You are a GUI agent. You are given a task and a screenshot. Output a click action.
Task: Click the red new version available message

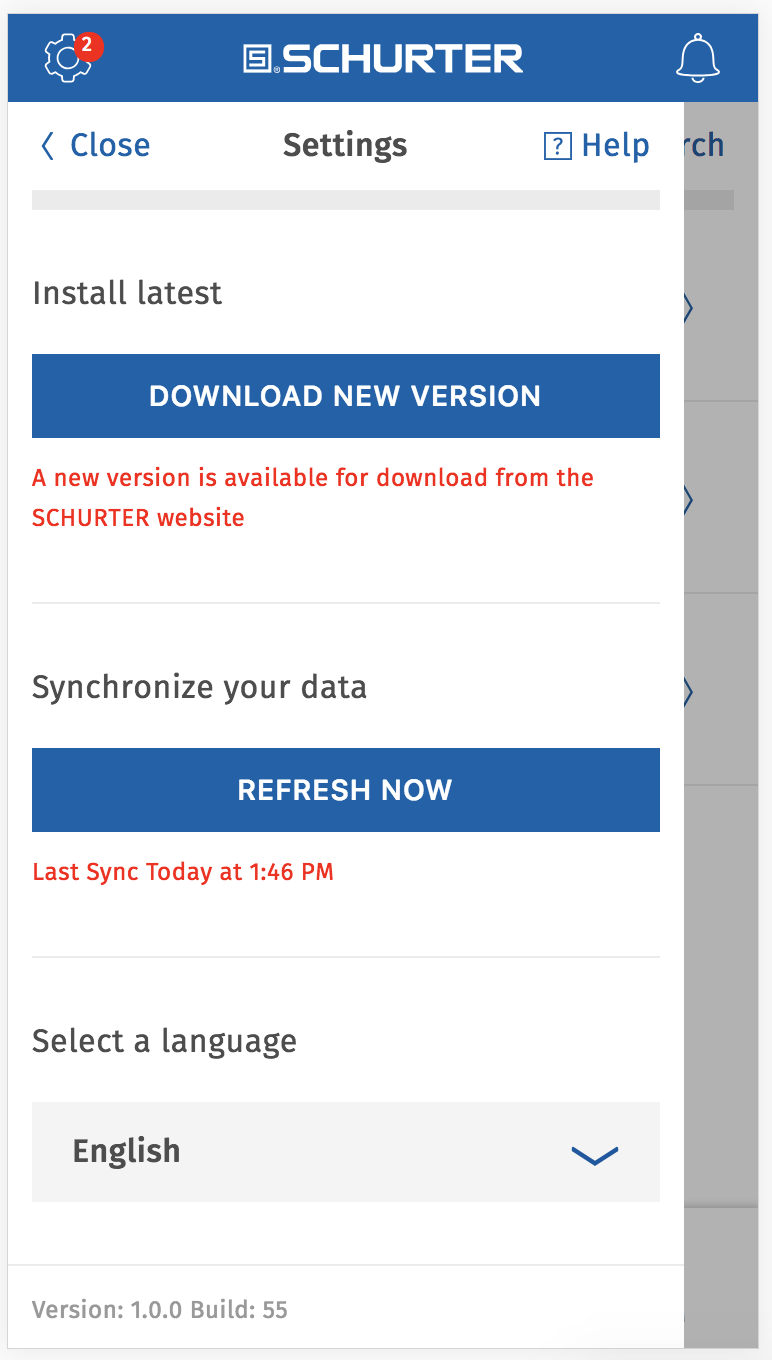313,497
